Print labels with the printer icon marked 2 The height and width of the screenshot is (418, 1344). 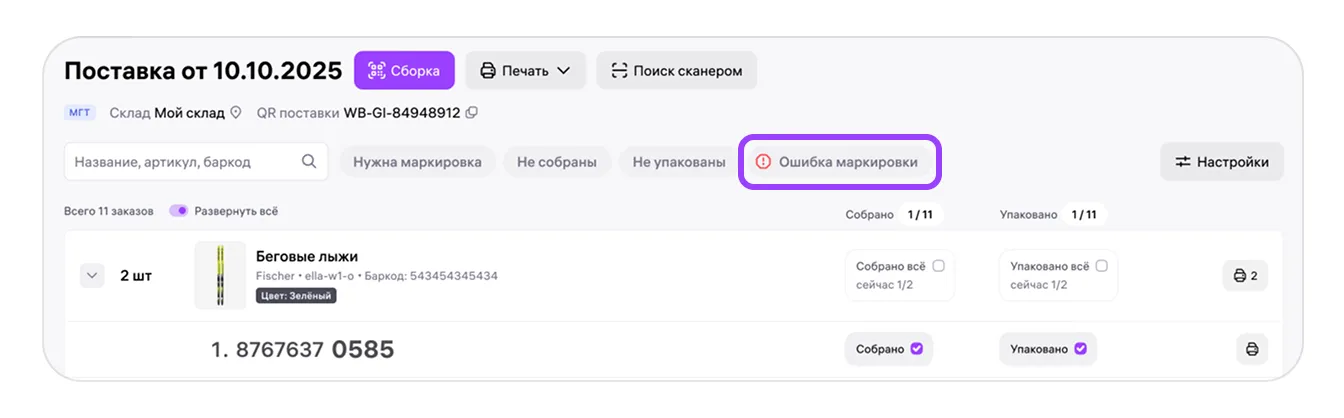pos(1245,275)
